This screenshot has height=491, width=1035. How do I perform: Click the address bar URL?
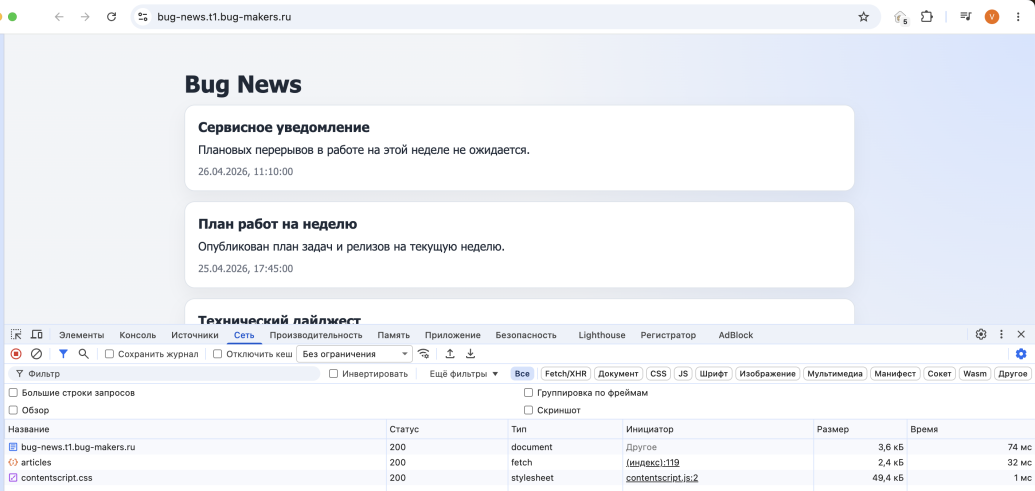coord(224,17)
